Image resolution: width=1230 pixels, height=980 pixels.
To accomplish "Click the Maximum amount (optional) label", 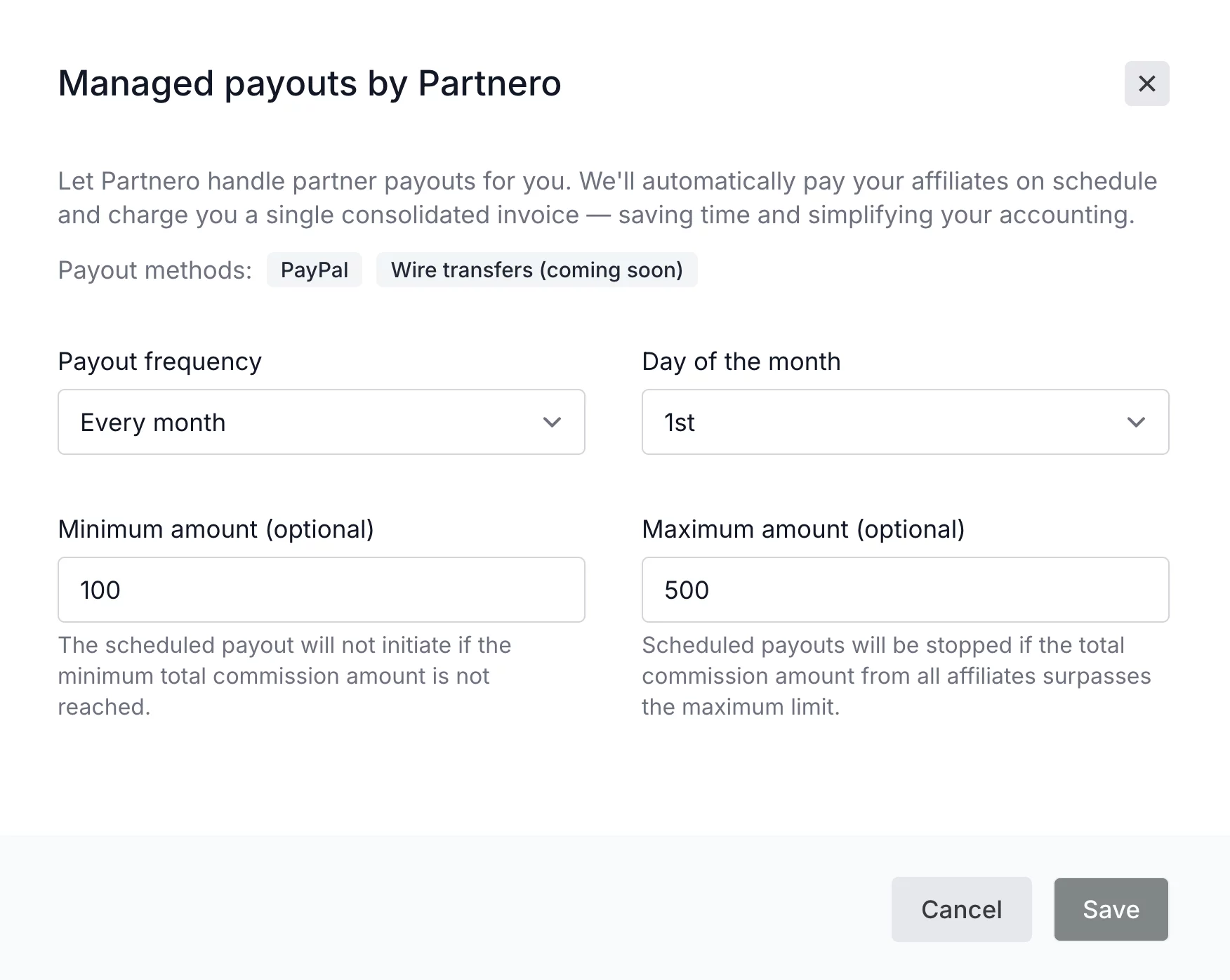I will [x=803, y=529].
